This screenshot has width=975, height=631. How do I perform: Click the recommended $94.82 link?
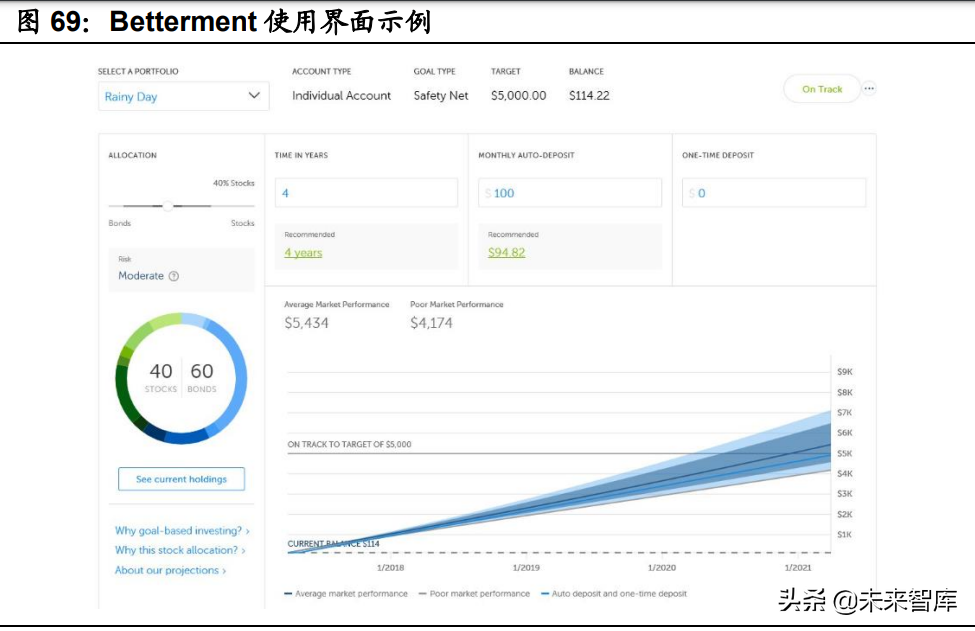point(506,252)
